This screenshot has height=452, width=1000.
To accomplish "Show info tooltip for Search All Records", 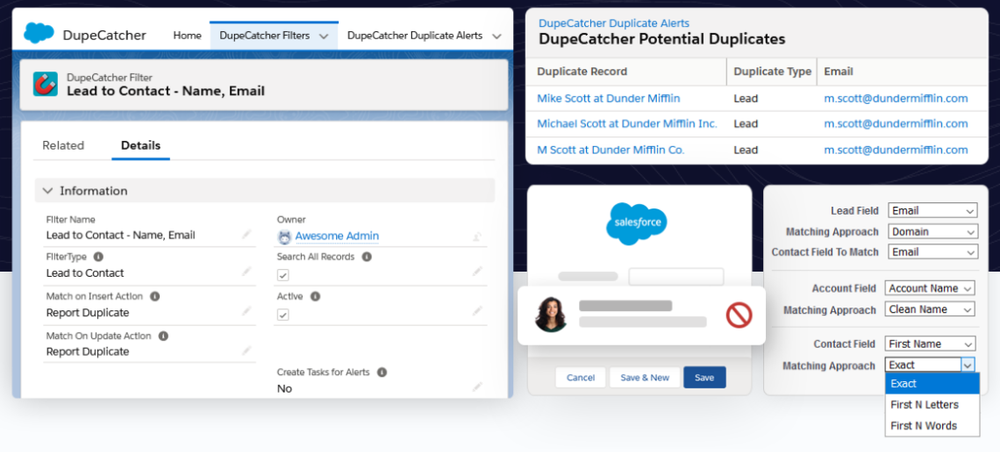I will click(x=367, y=257).
